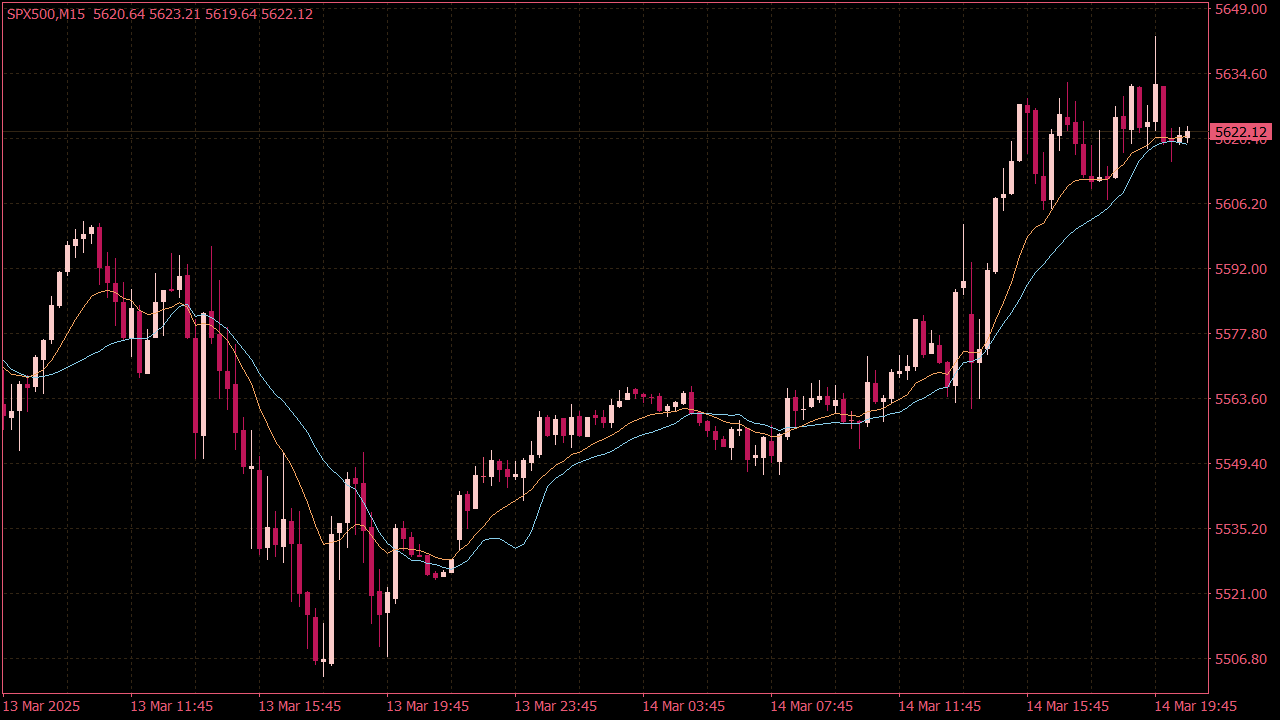Click the 5649.00 price axis label

pos(1241,9)
